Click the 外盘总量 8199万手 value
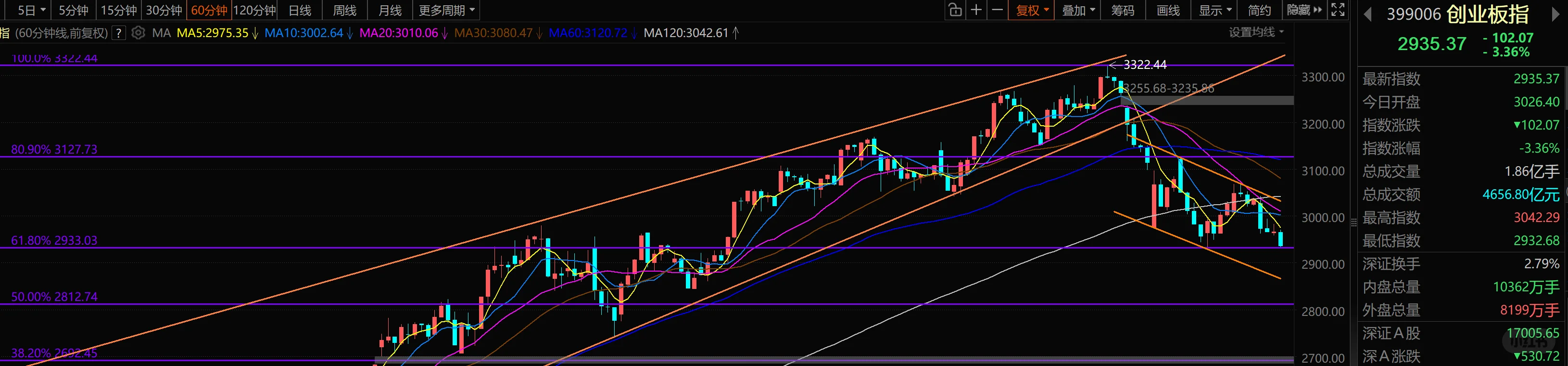 (1530, 311)
